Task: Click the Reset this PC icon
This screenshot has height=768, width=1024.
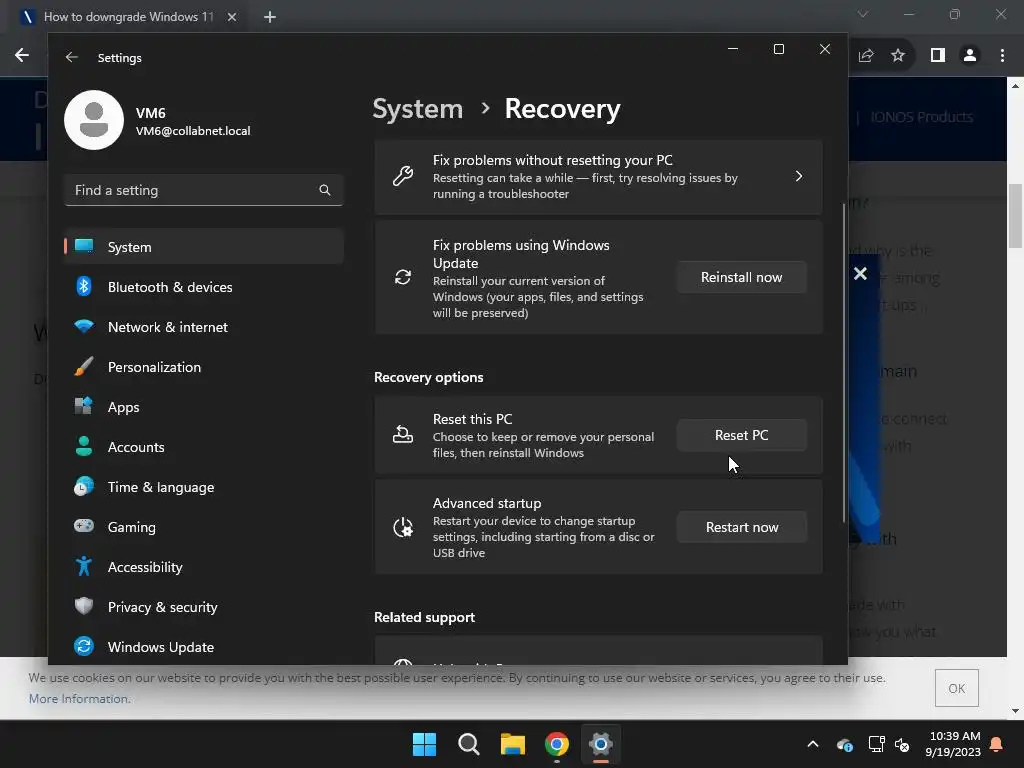Action: click(x=403, y=434)
